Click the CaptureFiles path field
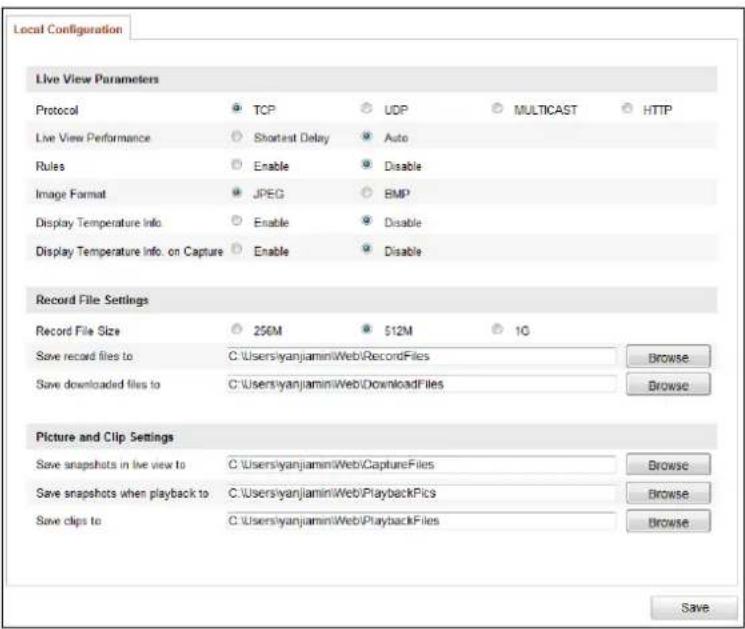The height and width of the screenshot is (629, 745). pos(421,465)
